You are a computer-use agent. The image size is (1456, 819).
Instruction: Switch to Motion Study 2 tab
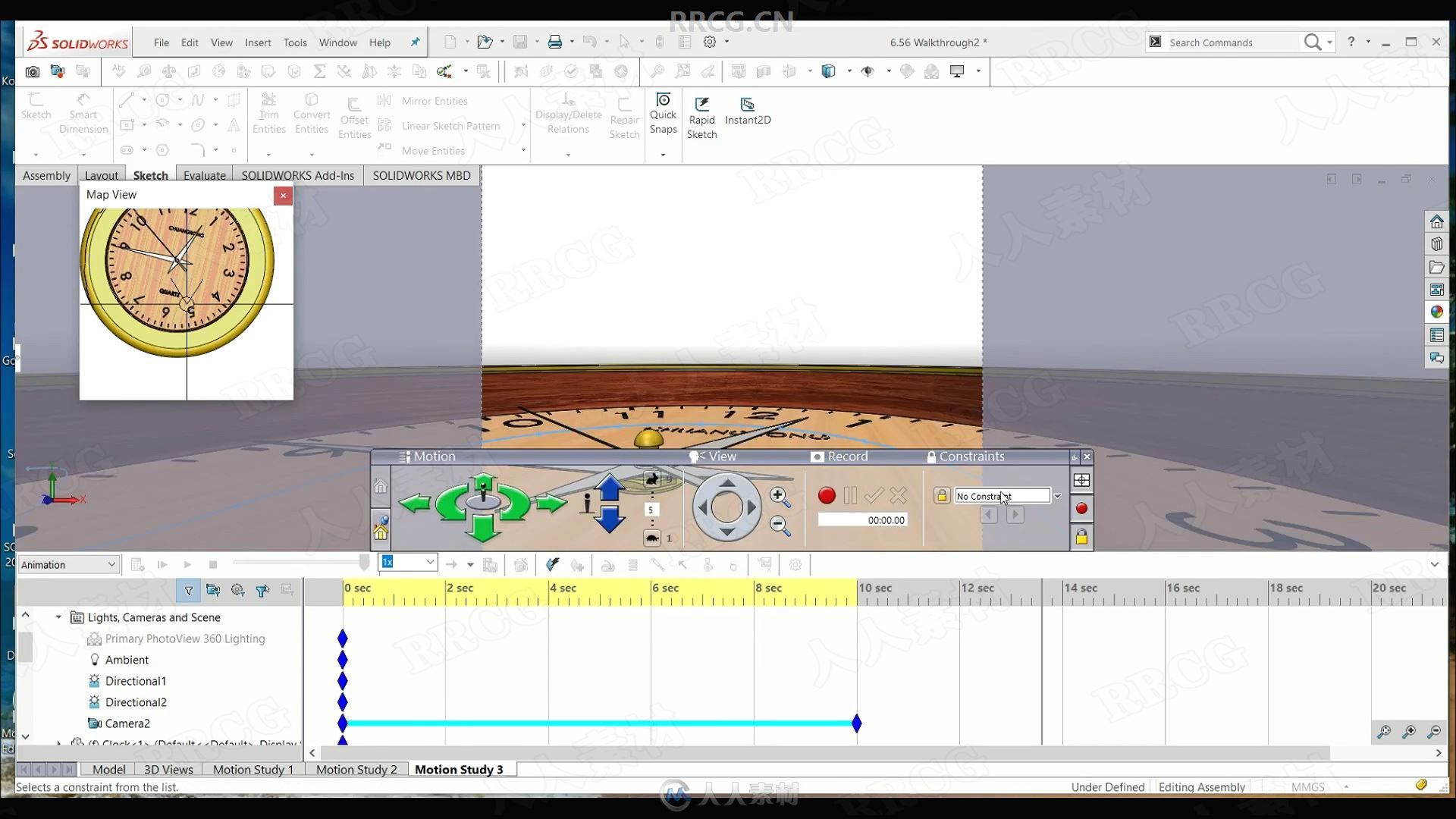(x=356, y=769)
